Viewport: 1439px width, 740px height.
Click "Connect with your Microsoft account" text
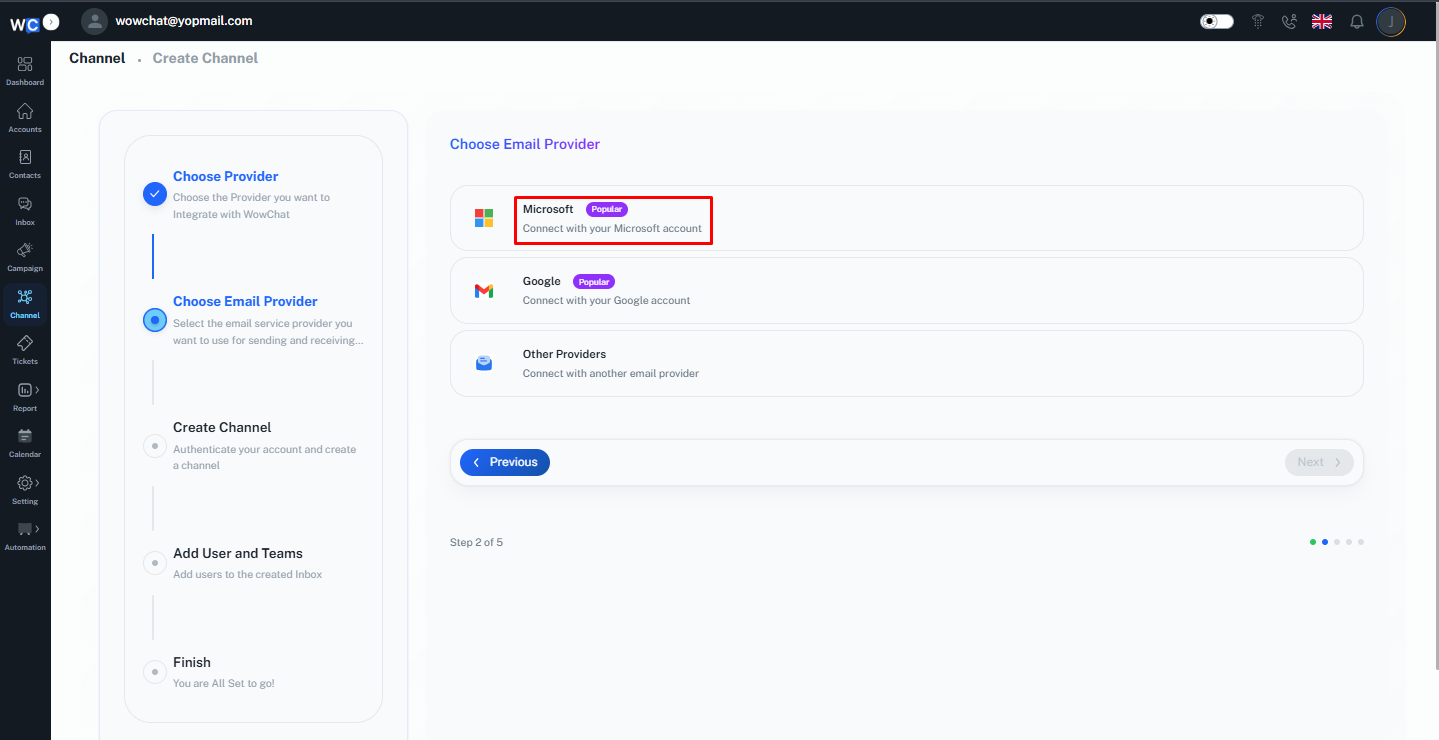click(612, 228)
